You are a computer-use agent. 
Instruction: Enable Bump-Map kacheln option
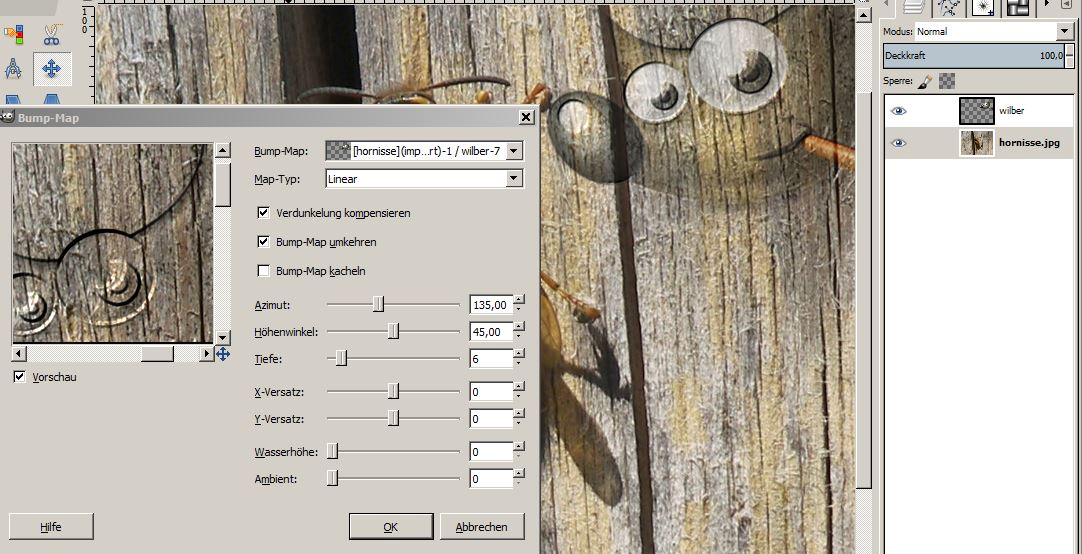pyautogui.click(x=264, y=271)
